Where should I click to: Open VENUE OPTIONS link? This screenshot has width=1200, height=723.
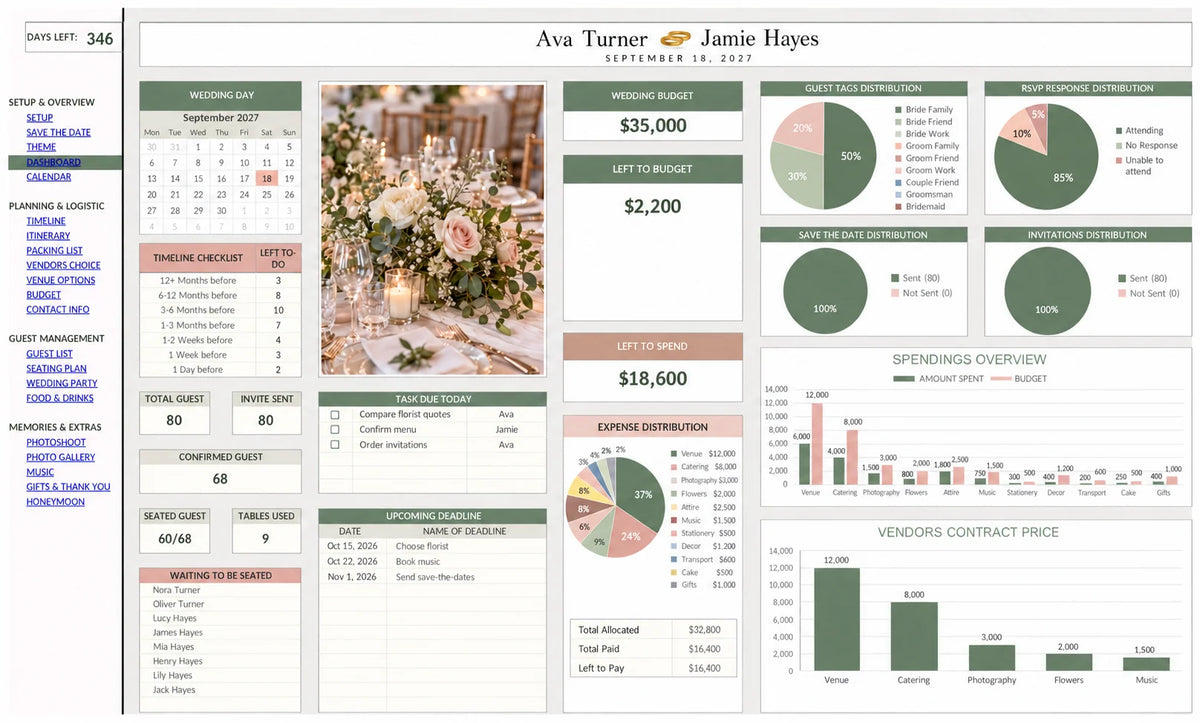point(61,280)
